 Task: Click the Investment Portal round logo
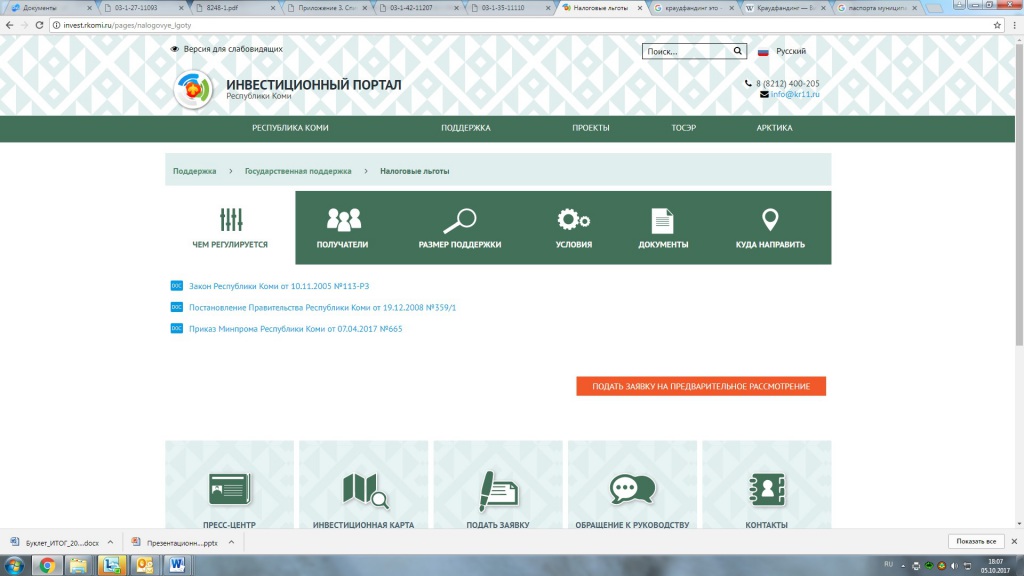[x=193, y=89]
